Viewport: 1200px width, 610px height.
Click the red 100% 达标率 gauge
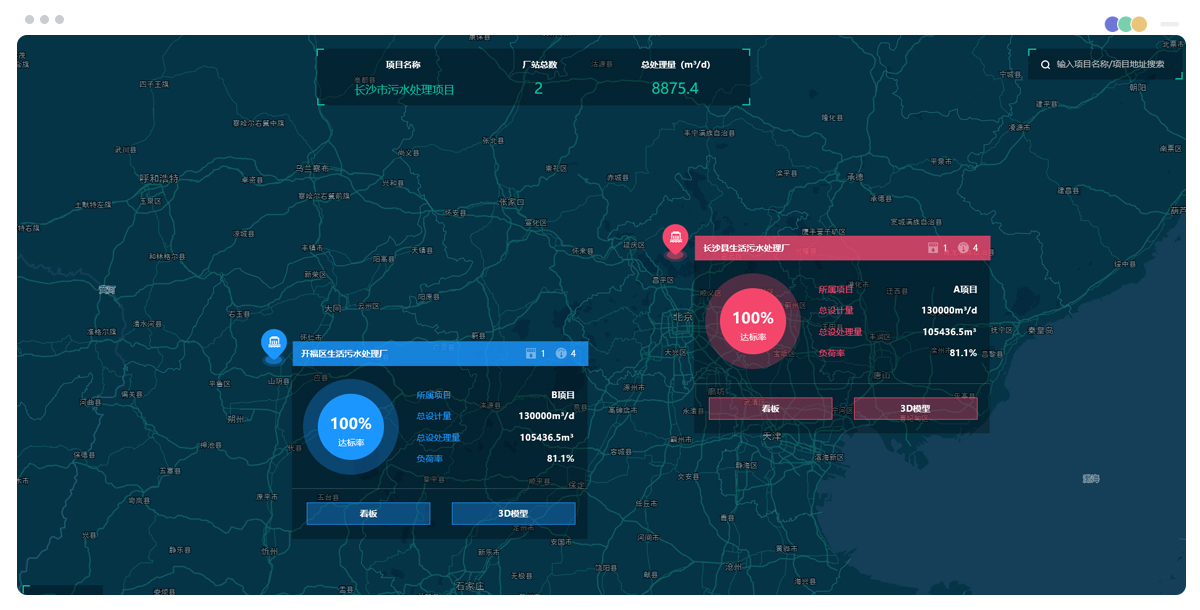point(752,322)
